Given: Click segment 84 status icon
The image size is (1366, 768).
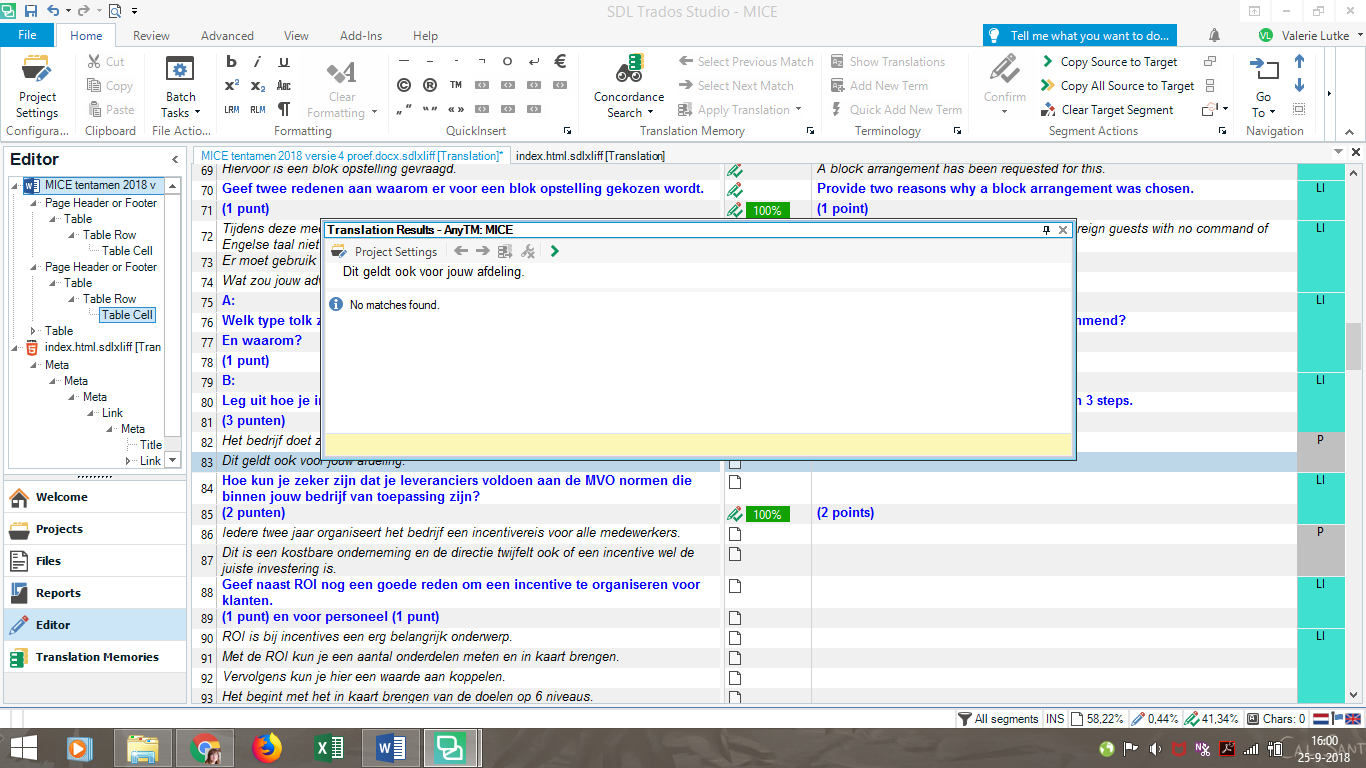Looking at the screenshot, I should click(735, 482).
